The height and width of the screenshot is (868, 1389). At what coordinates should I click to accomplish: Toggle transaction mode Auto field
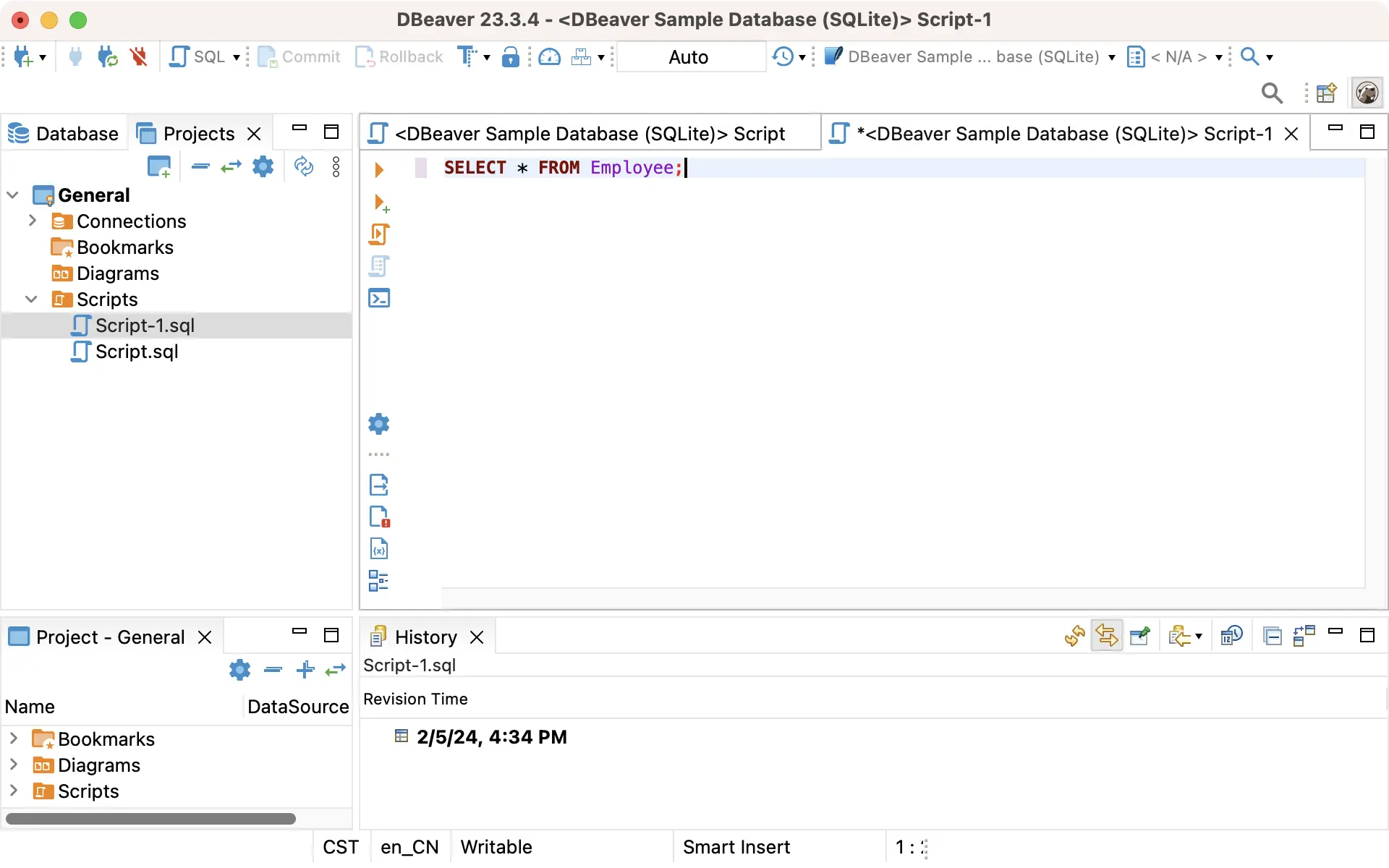689,56
